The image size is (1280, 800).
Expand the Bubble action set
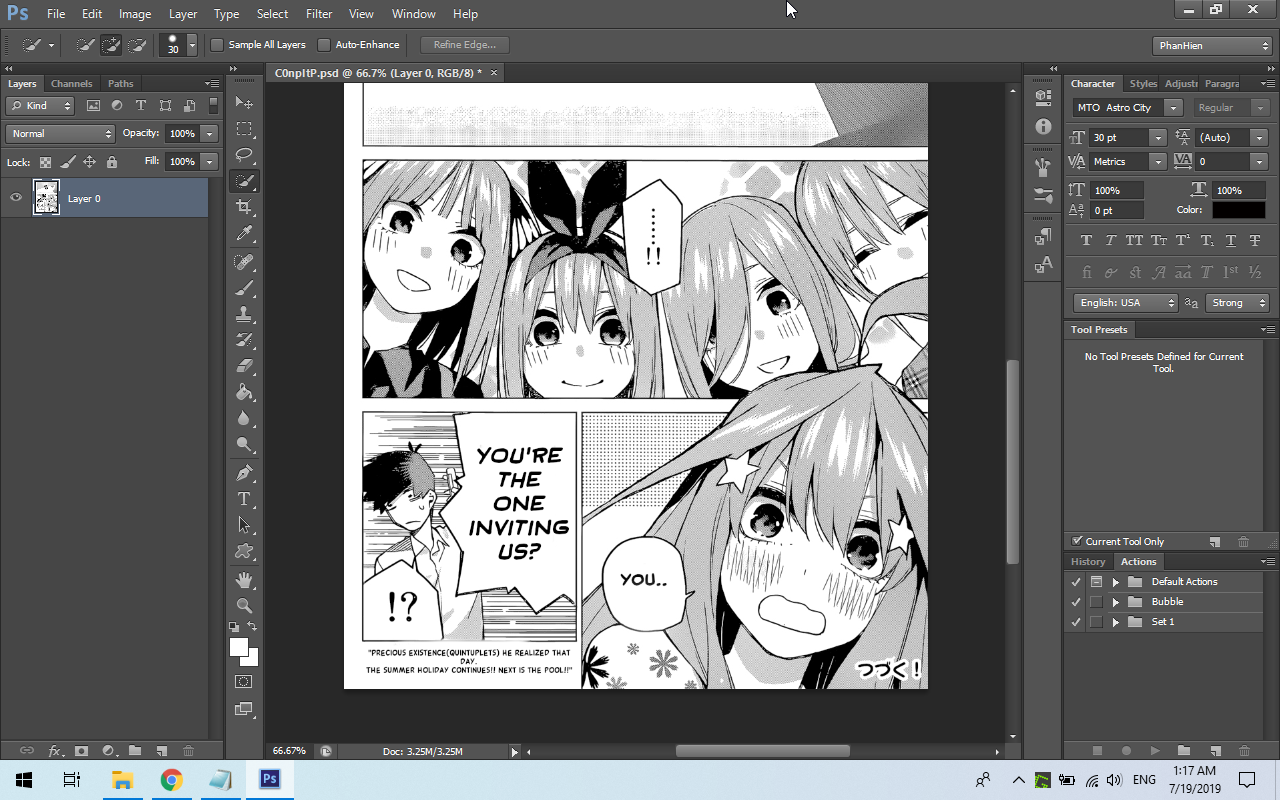[1116, 602]
